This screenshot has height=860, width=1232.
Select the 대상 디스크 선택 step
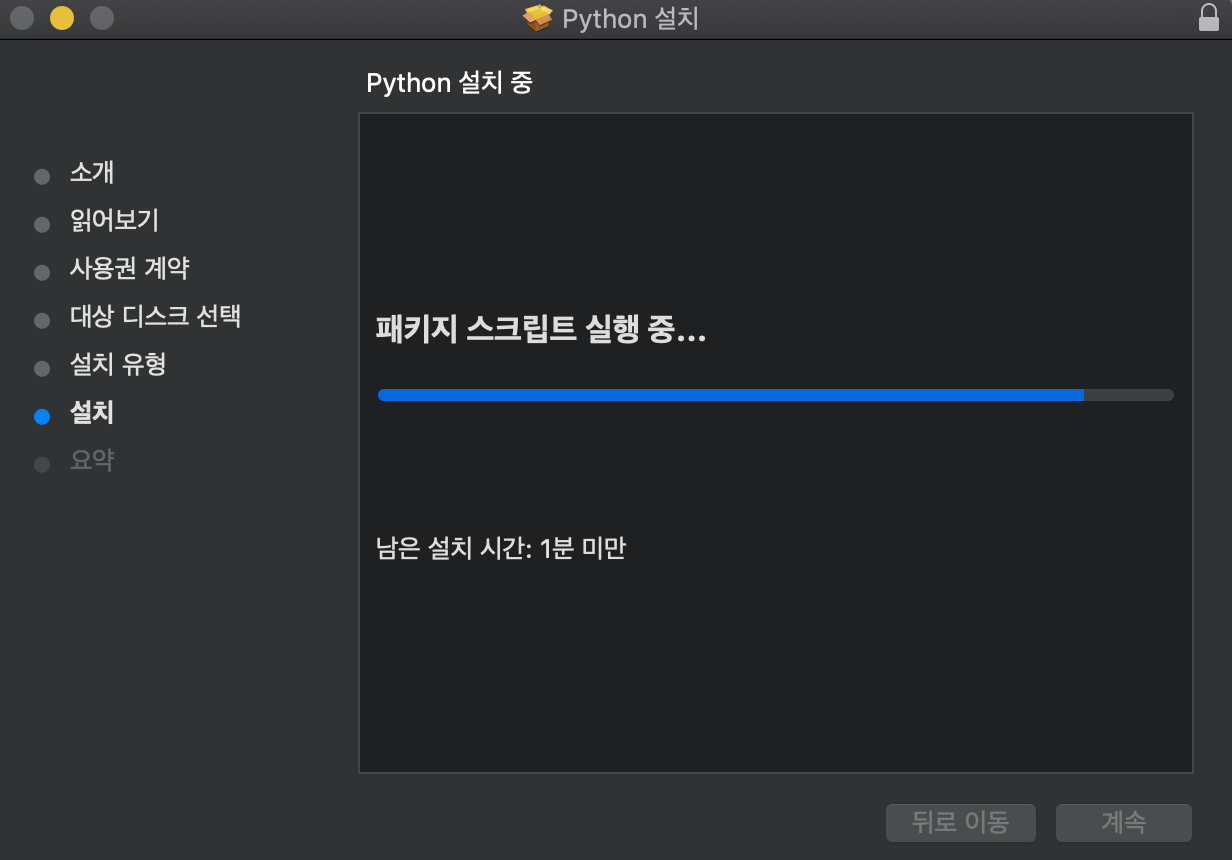[x=155, y=316]
